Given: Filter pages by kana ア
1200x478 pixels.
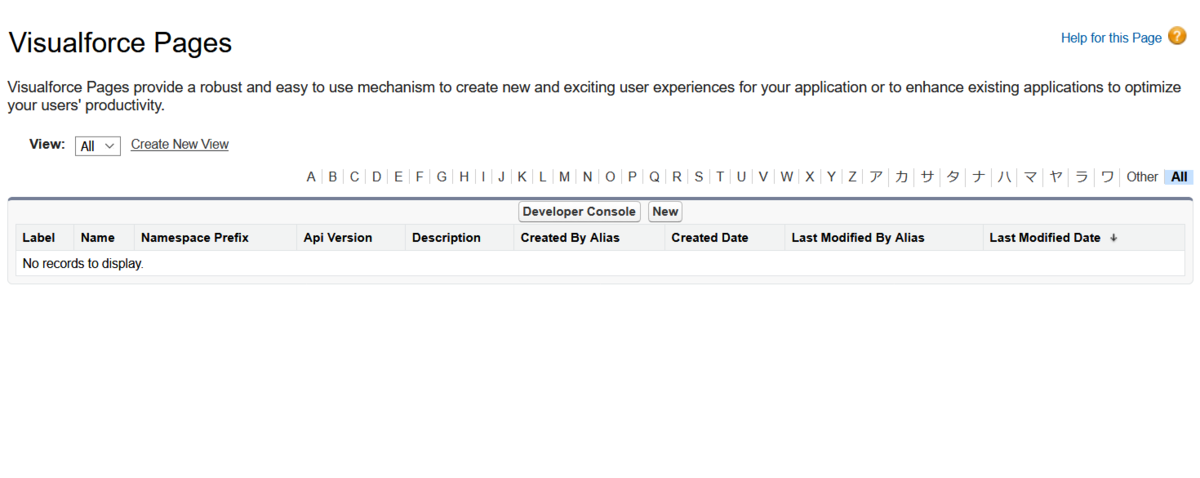Looking at the screenshot, I should click(876, 177).
